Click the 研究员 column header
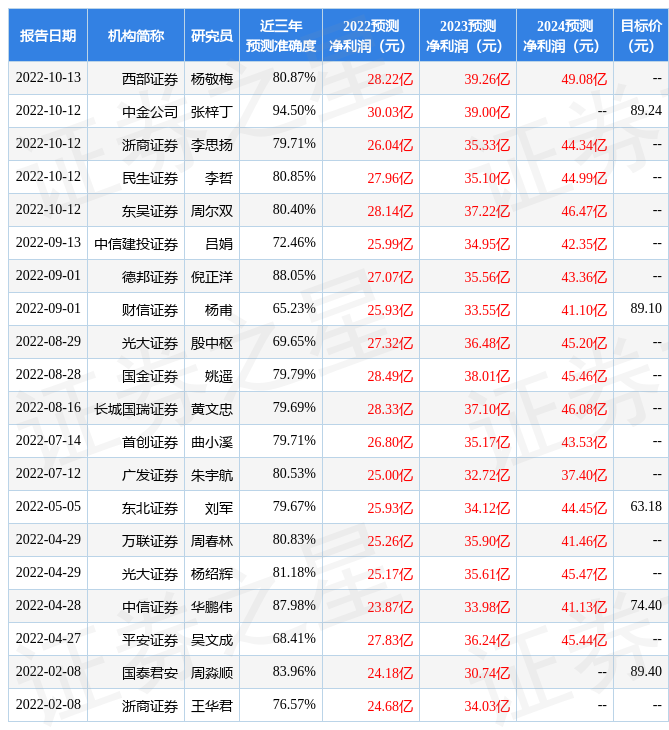 (212, 35)
